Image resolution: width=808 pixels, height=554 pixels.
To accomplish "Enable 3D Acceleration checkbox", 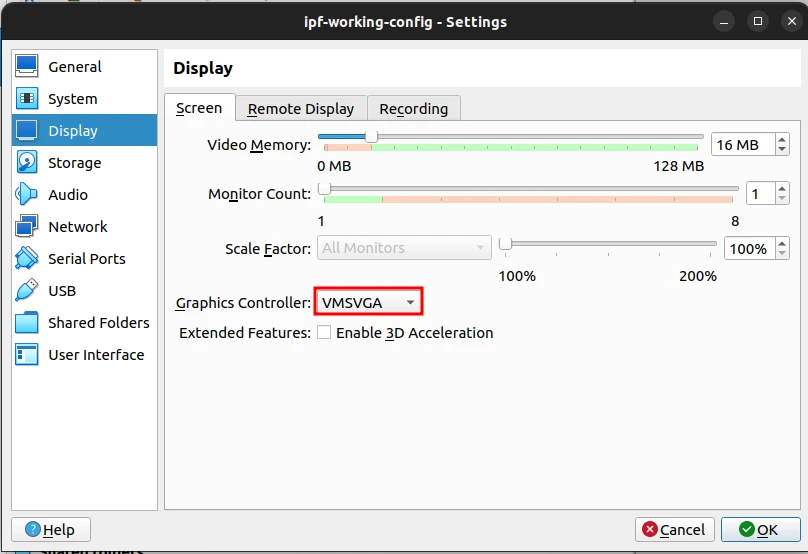I will [x=324, y=333].
